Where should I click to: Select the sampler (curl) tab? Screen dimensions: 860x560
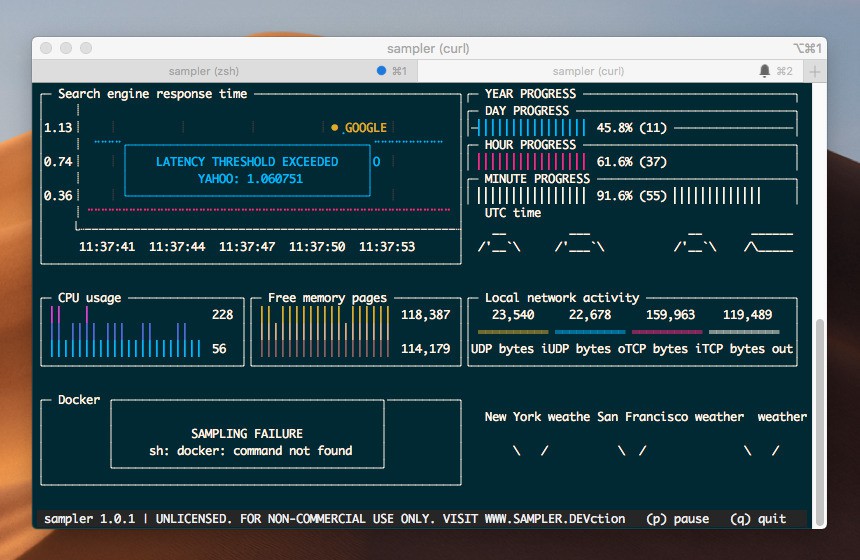[x=588, y=71]
